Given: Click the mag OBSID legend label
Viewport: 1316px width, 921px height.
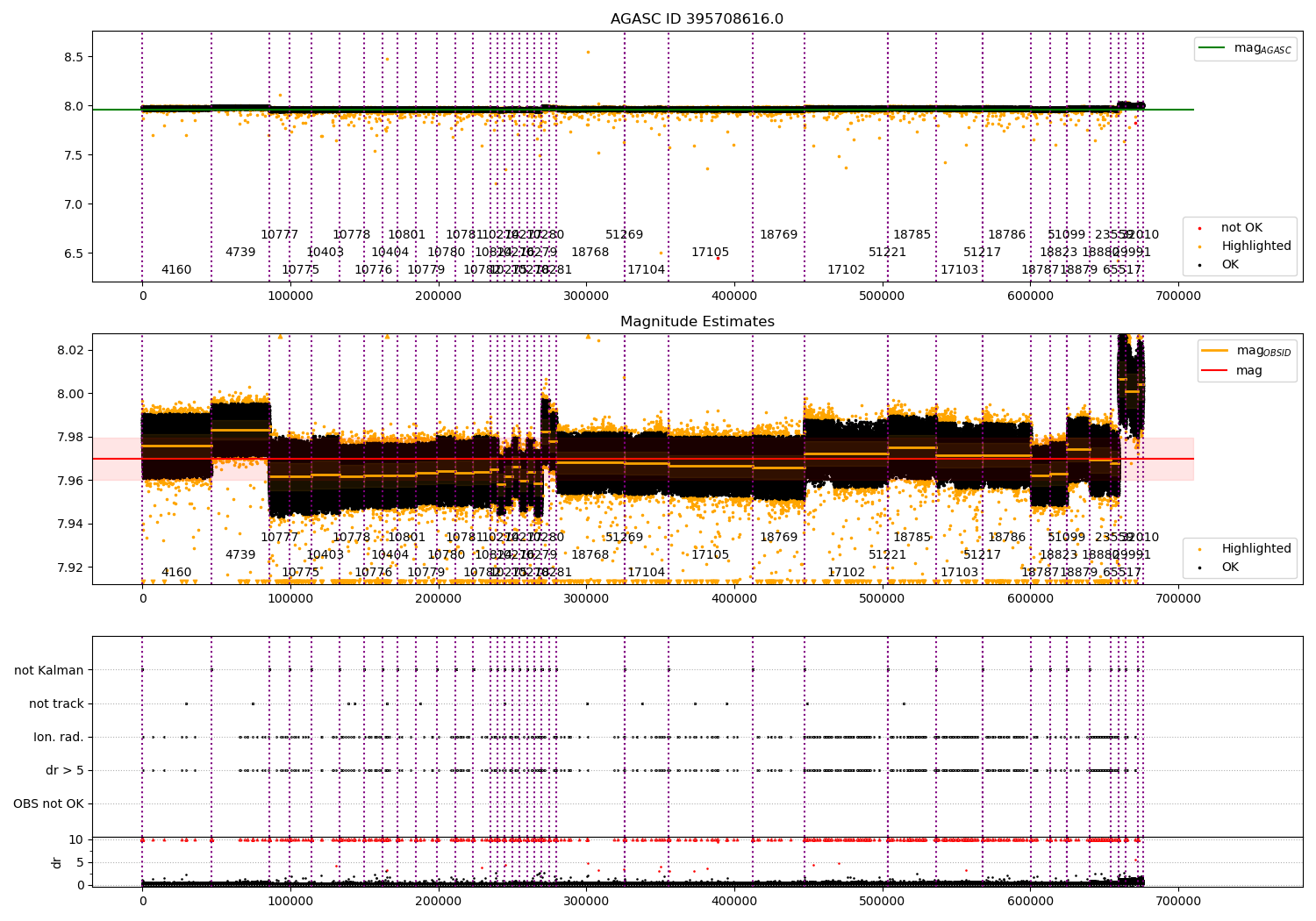Looking at the screenshot, I should point(1264,351).
